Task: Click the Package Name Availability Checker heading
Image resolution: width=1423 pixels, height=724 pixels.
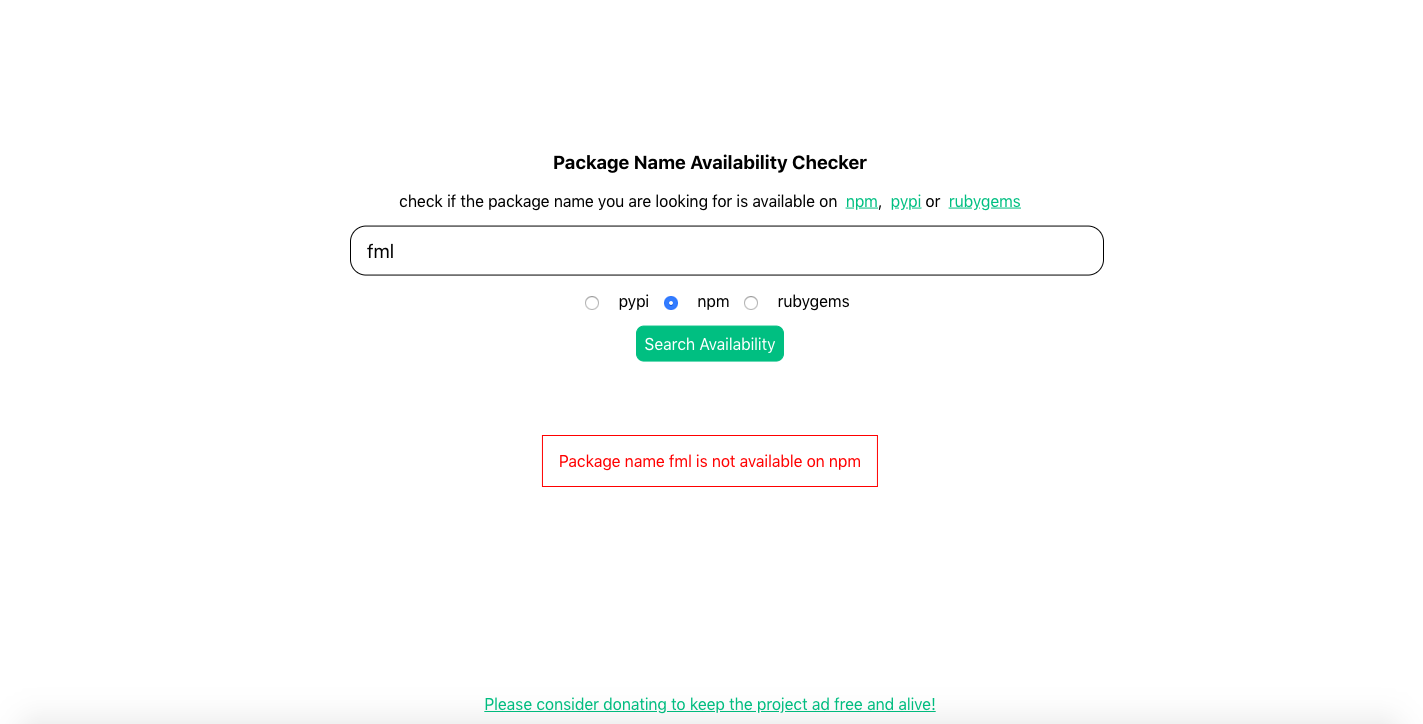Action: click(x=710, y=162)
